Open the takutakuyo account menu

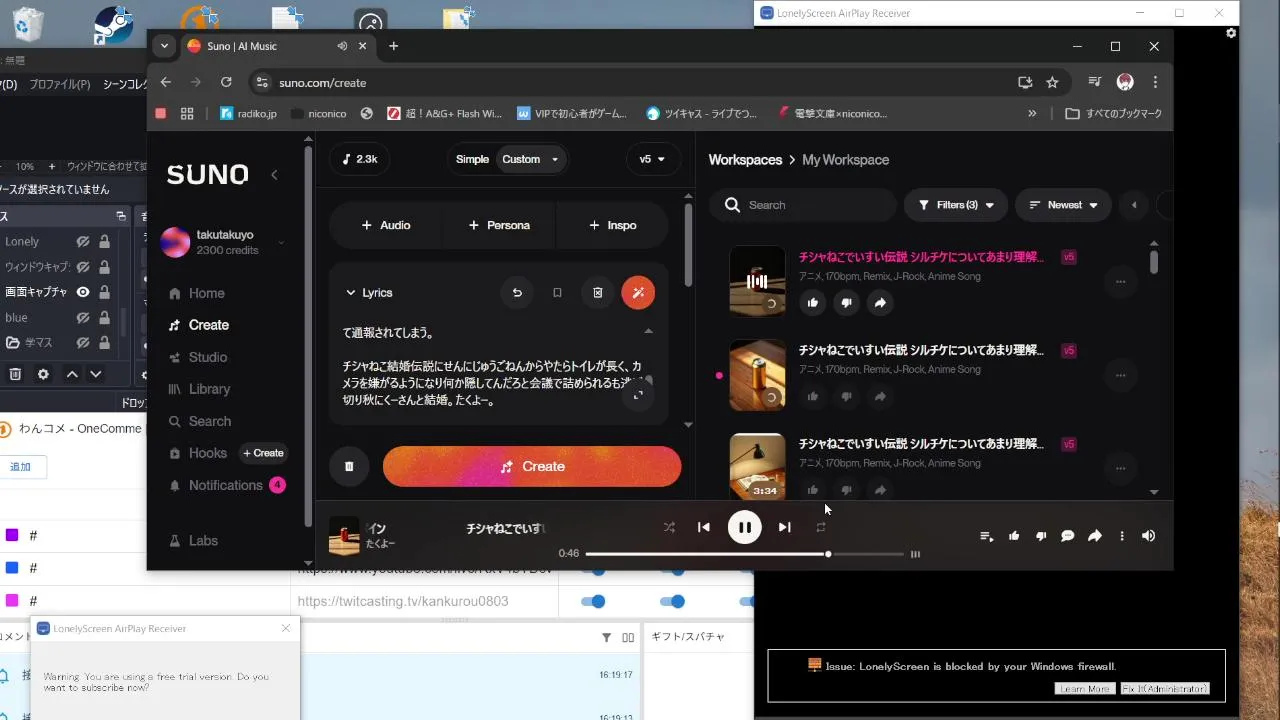pos(222,242)
